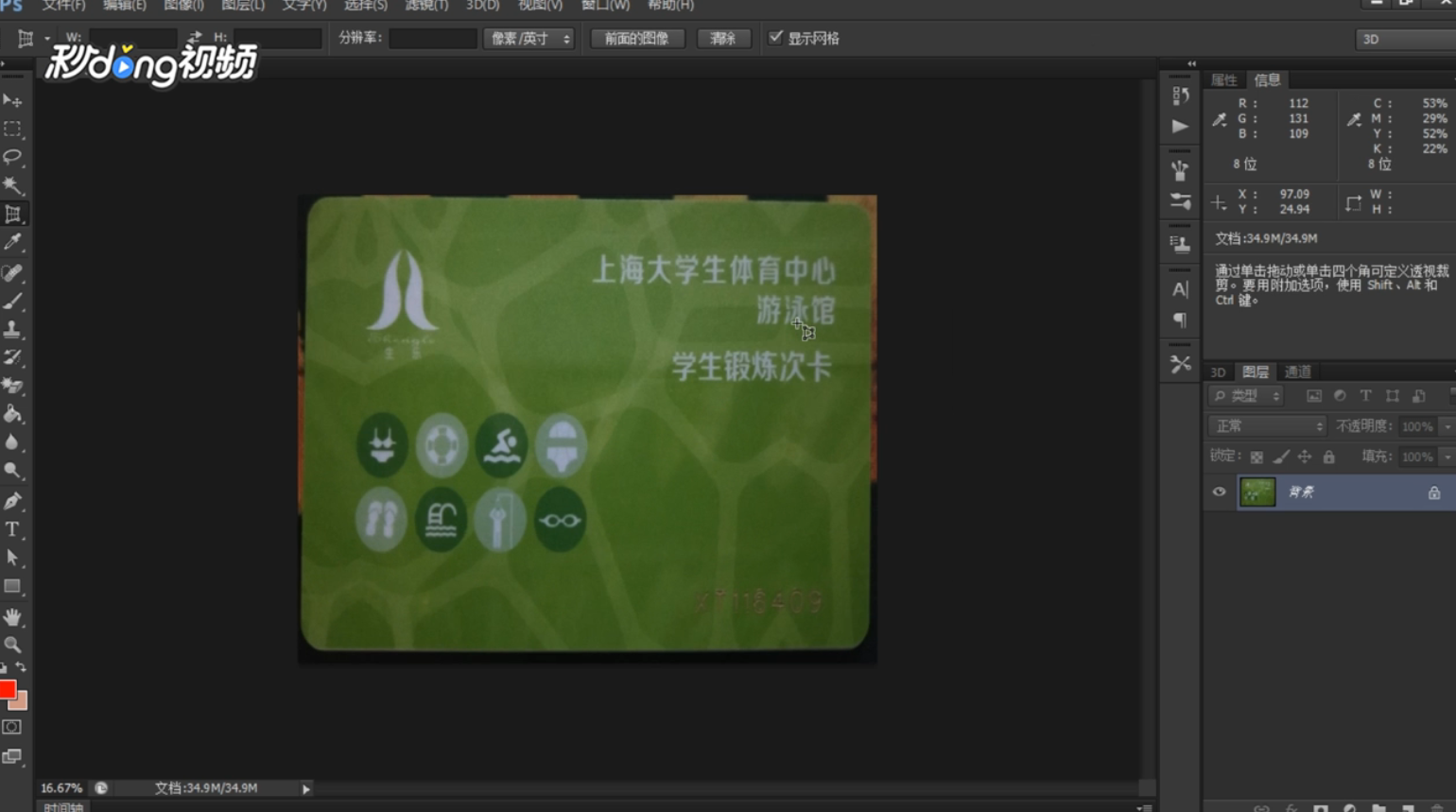Viewport: 1456px width, 812px height.
Task: Select the Path Selection tool
Action: coord(12,558)
